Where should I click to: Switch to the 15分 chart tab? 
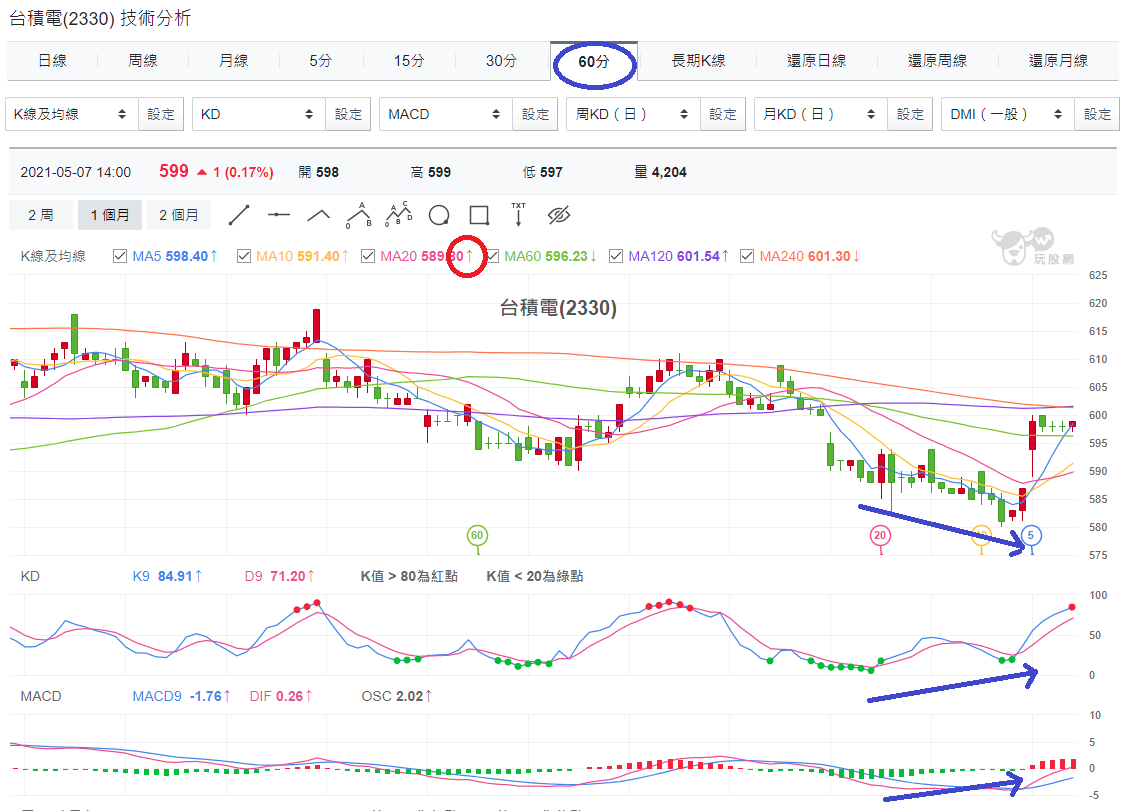(409, 61)
